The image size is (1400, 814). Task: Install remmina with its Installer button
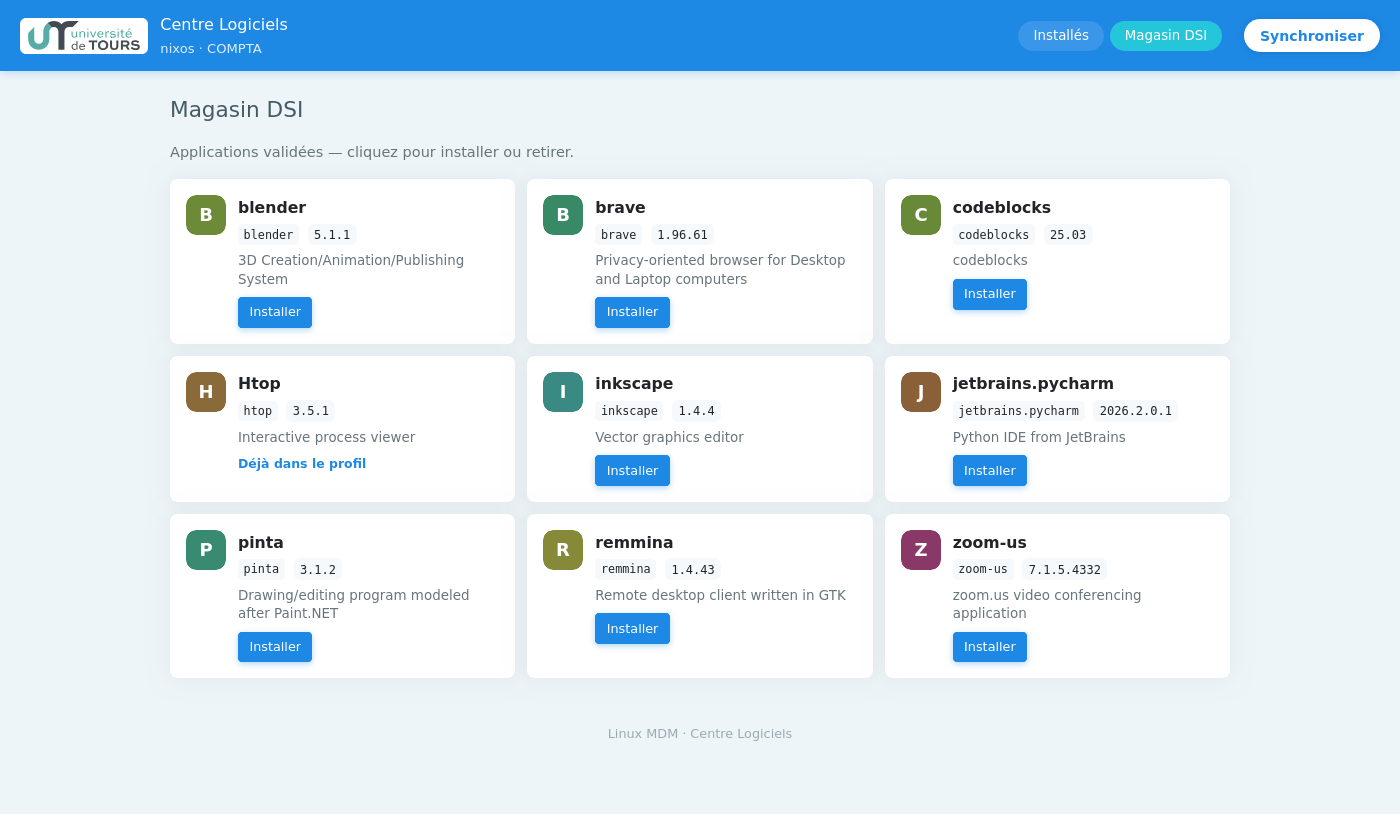tap(632, 629)
